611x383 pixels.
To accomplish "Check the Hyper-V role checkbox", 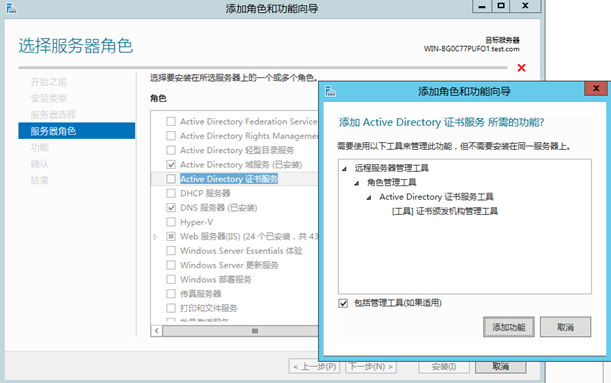I will pyautogui.click(x=171, y=222).
